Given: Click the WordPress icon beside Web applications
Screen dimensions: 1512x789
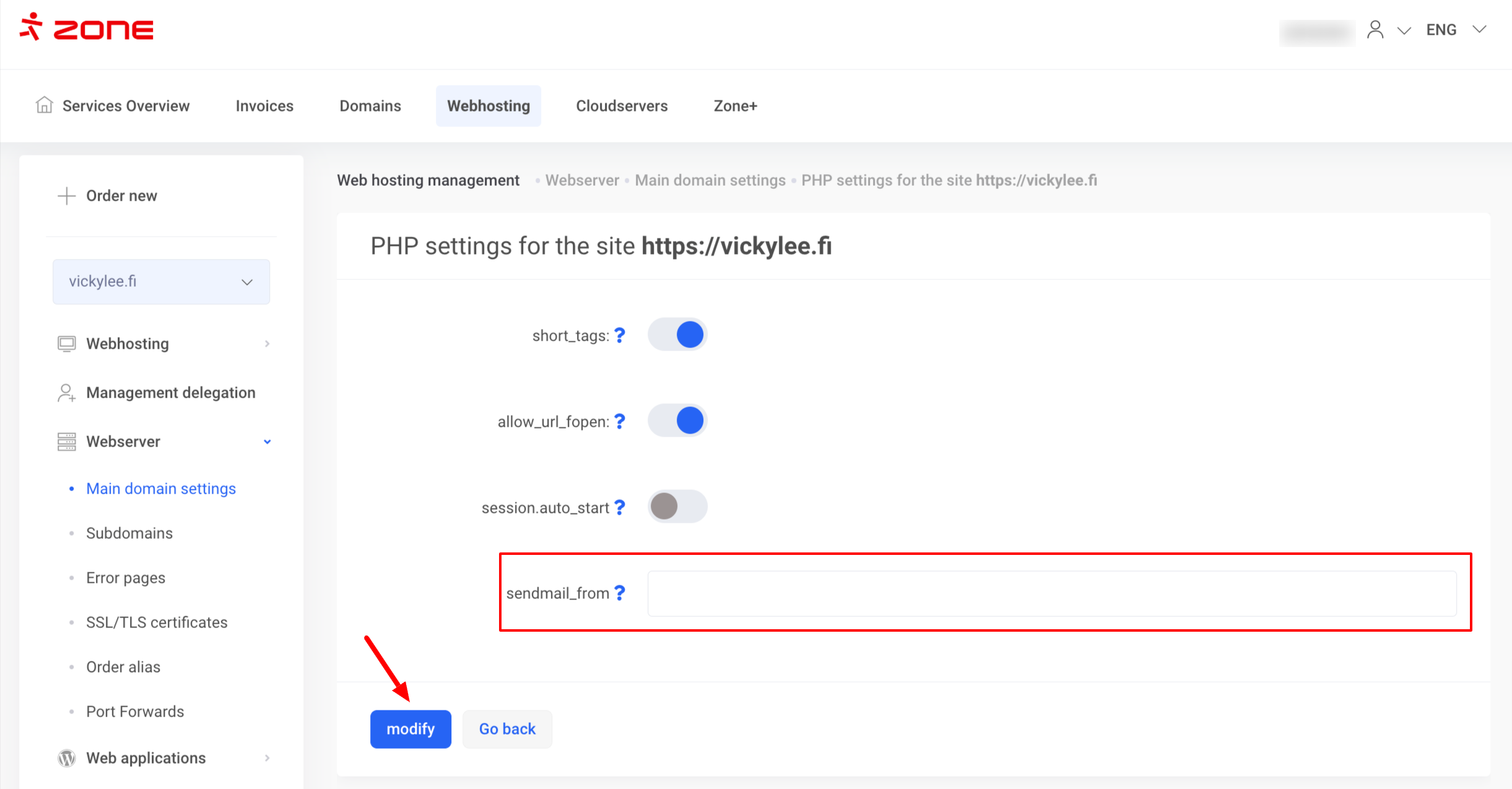Looking at the screenshot, I should 66,758.
